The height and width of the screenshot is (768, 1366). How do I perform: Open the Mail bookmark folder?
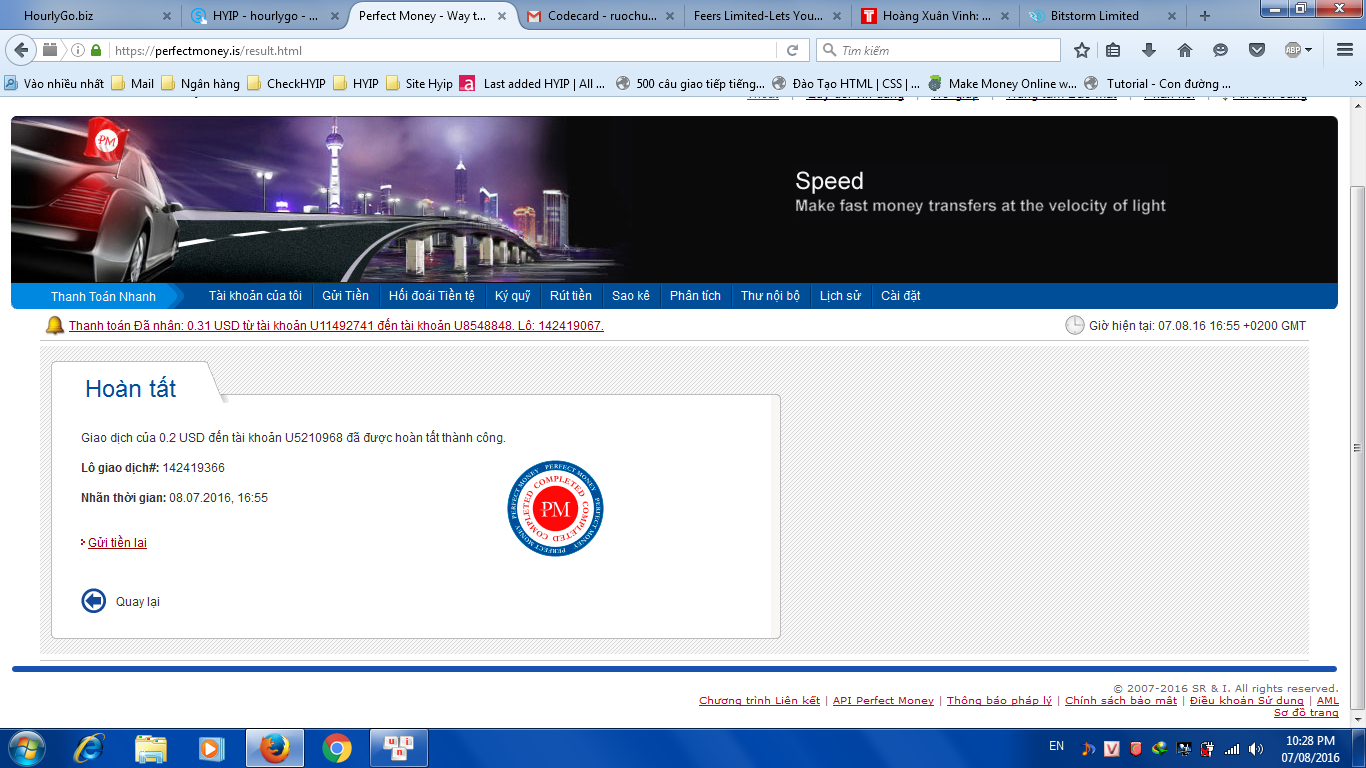[132, 84]
